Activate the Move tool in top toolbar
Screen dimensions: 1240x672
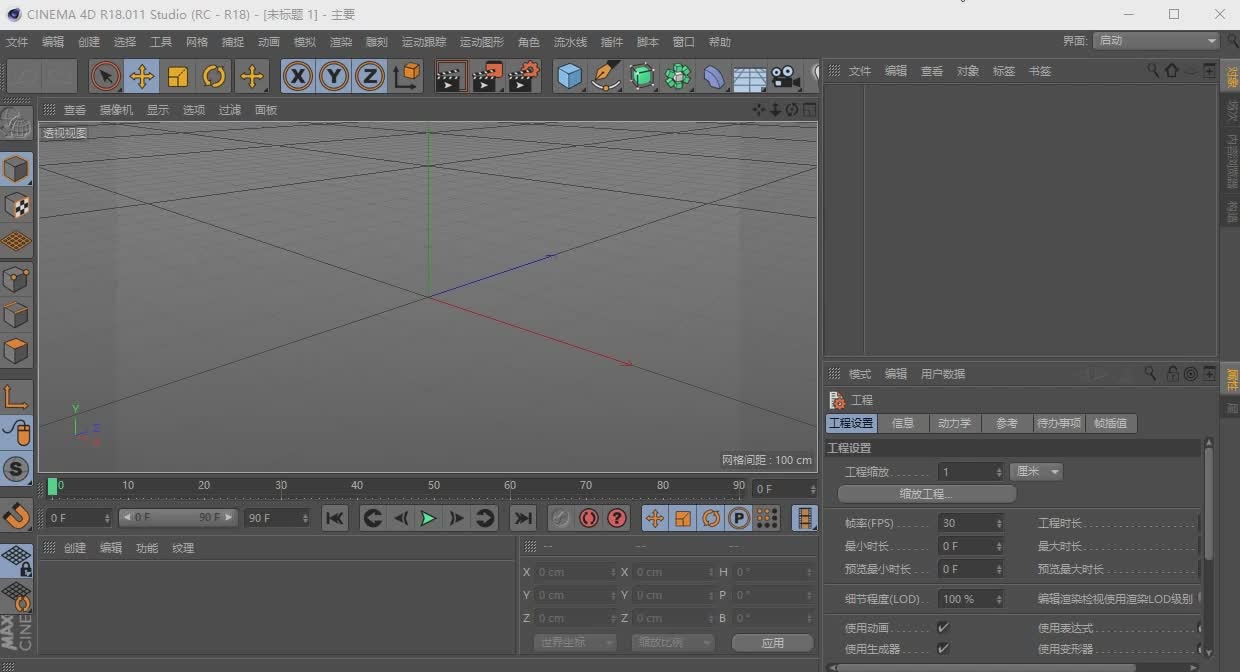point(142,76)
